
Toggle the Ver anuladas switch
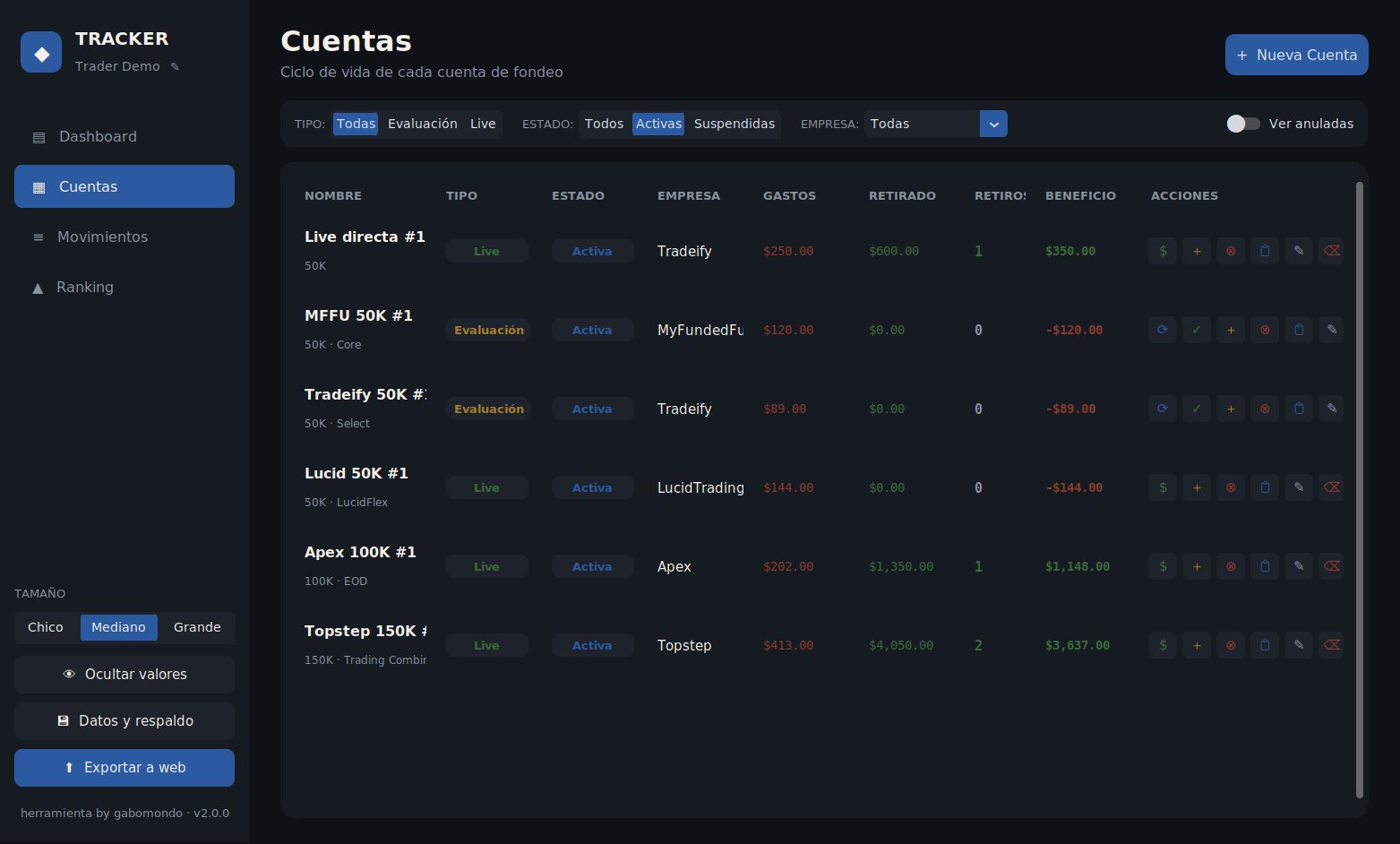1243,124
